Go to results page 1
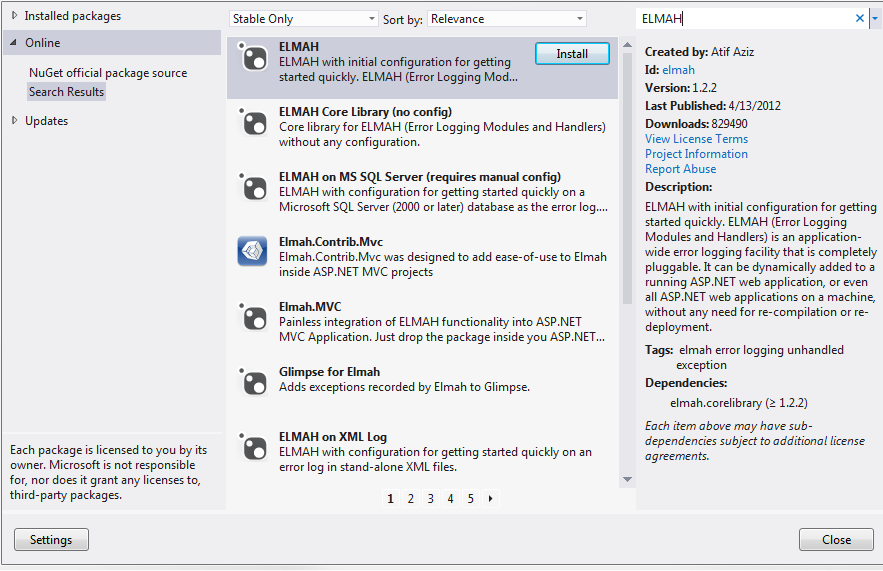The height and width of the screenshot is (571, 883). click(390, 498)
